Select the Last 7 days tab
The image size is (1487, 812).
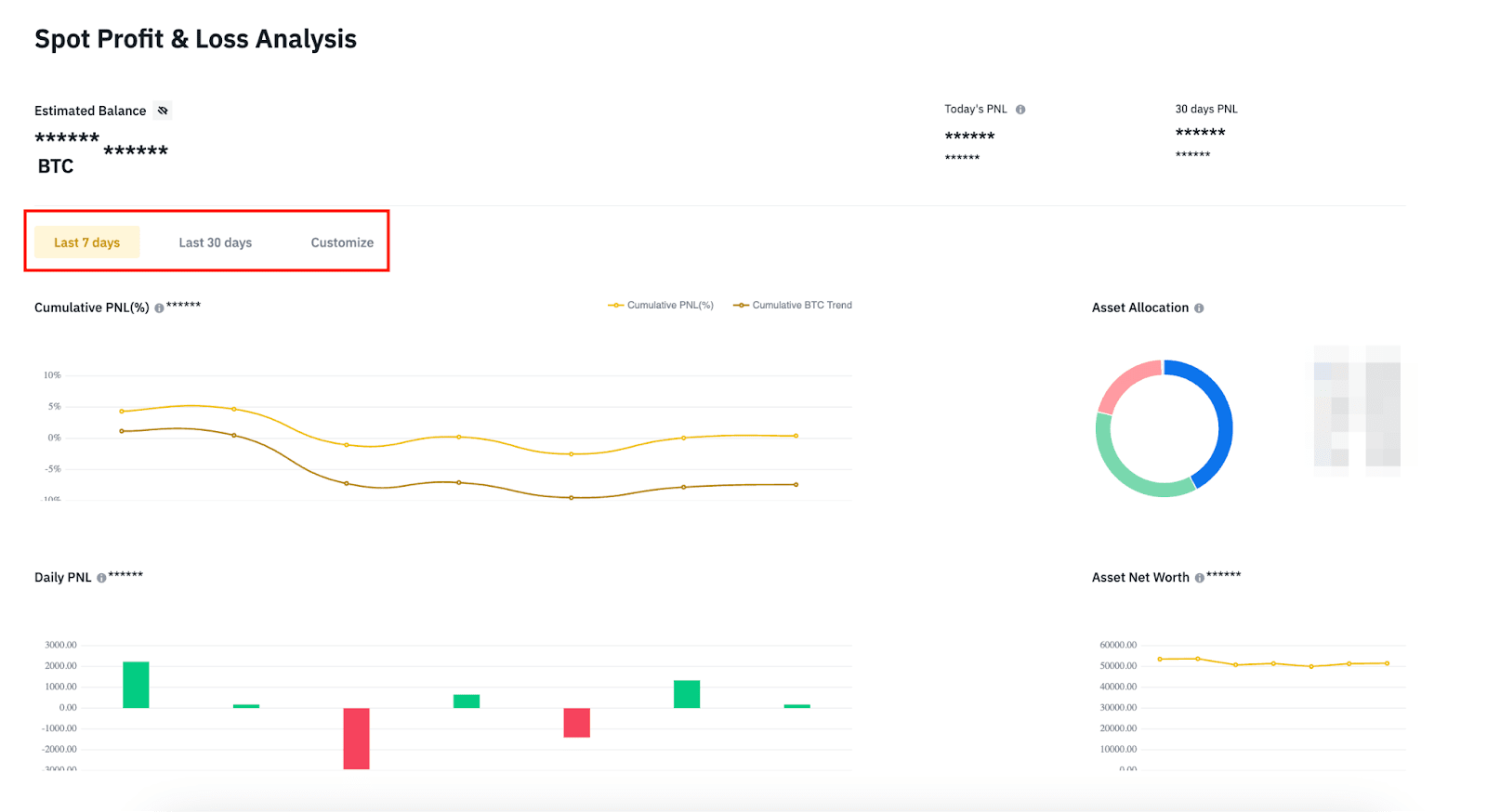[86, 242]
